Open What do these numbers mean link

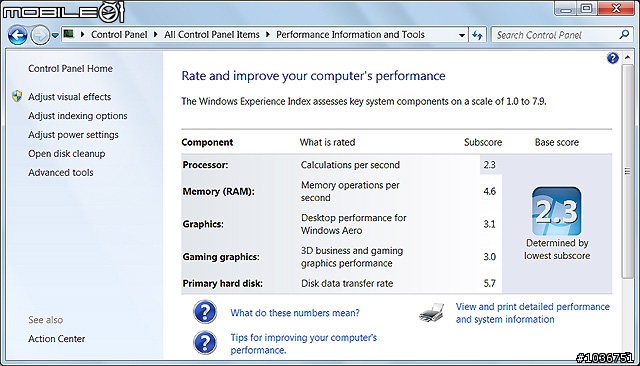[x=295, y=313]
